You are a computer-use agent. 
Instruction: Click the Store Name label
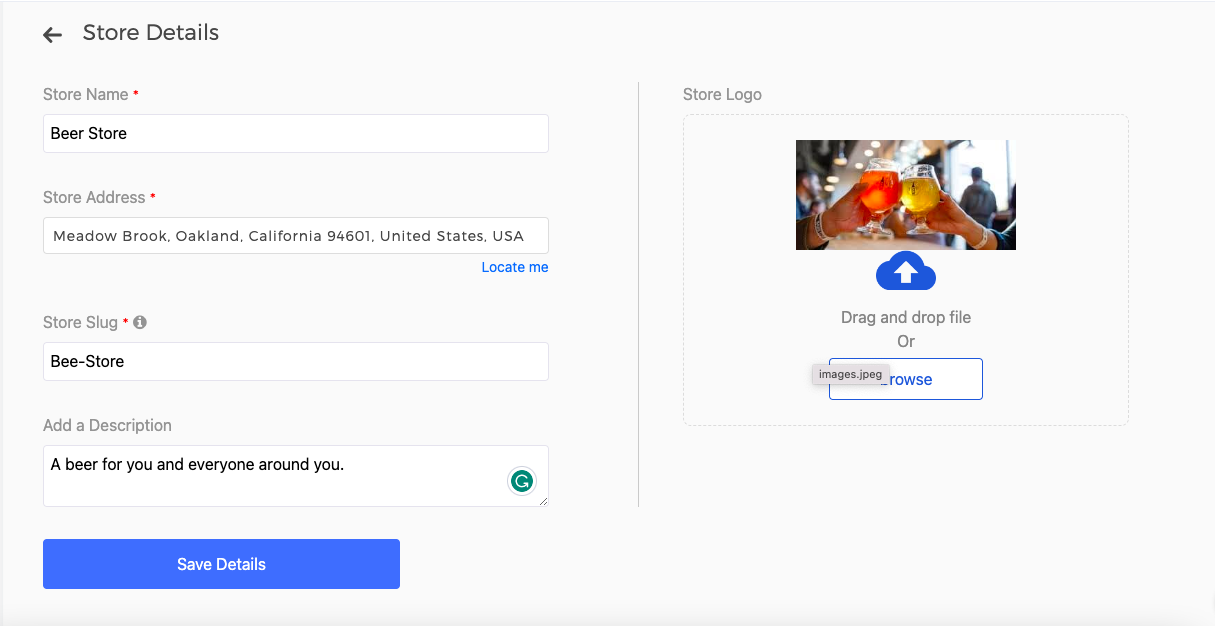(x=86, y=94)
